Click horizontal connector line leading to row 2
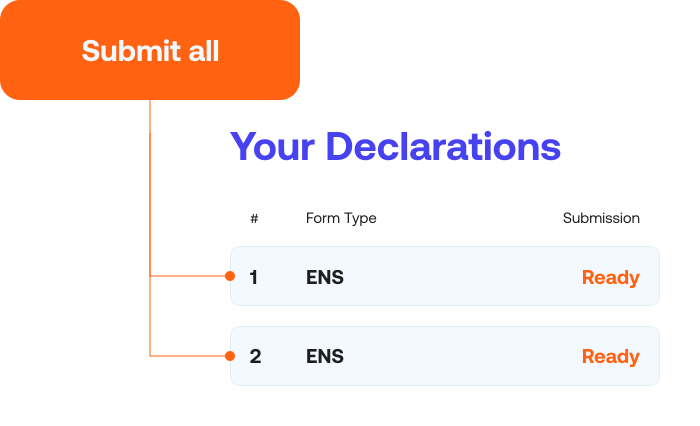 point(188,356)
